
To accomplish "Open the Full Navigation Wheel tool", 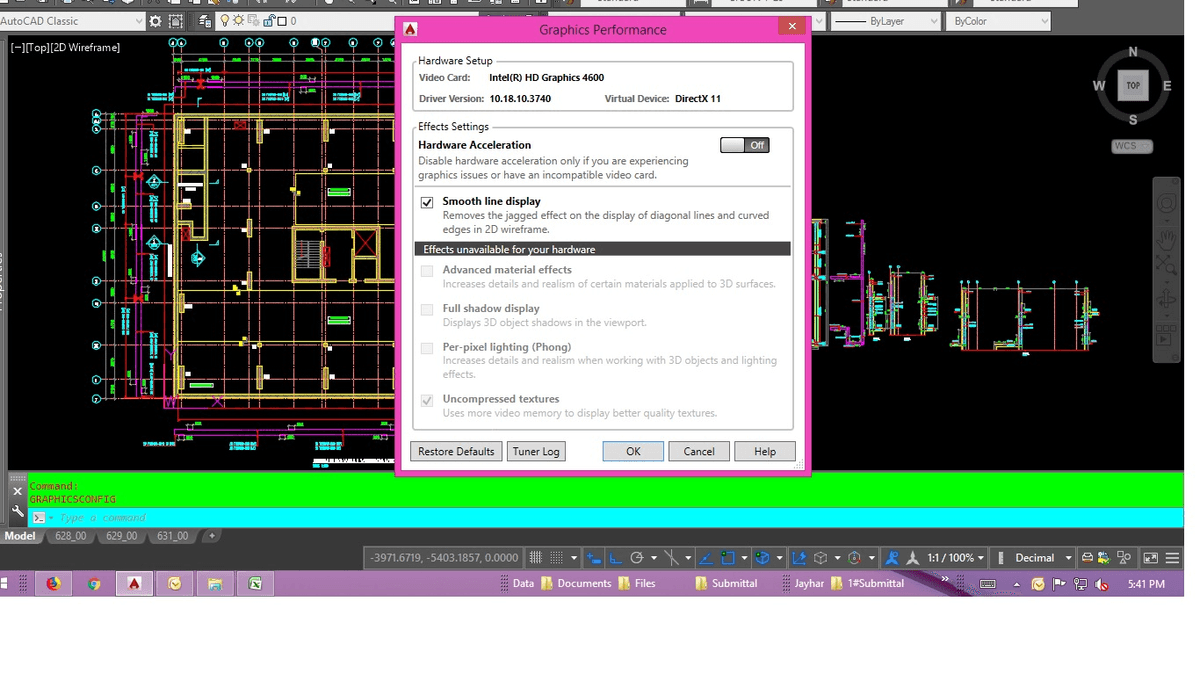I will 1166,204.
